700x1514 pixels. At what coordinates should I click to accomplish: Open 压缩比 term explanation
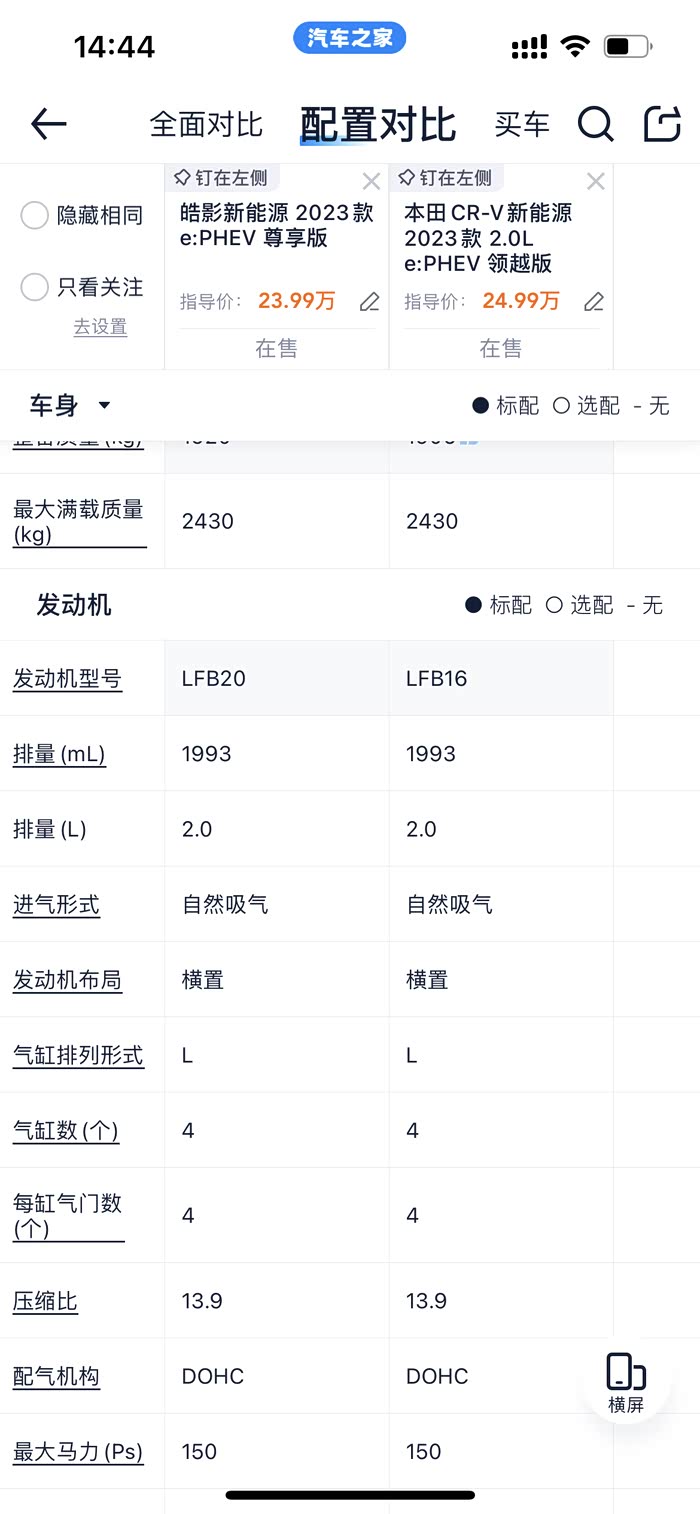45,1301
